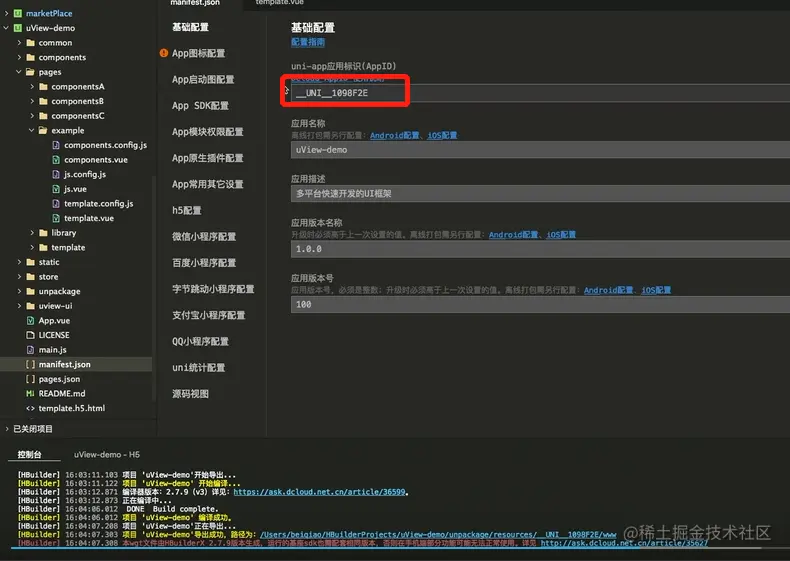The image size is (790, 561).
Task: Expand the componentsA folder
Action: click(x=32, y=86)
